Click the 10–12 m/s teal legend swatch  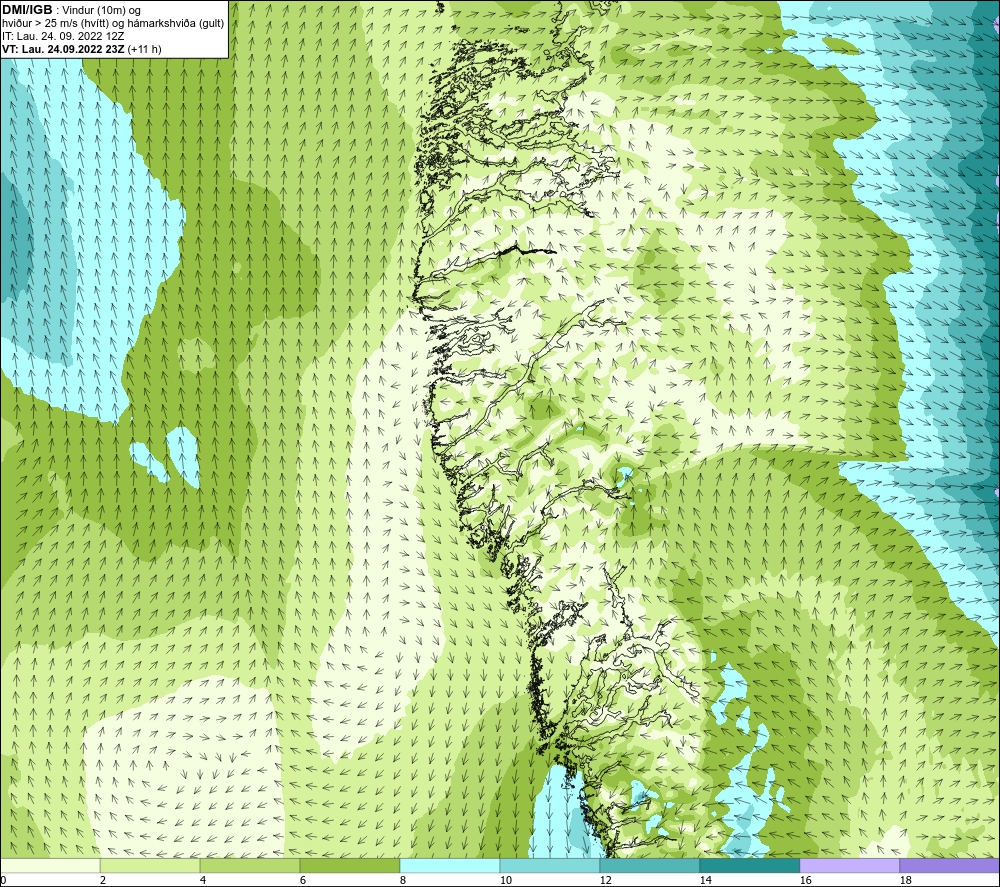tap(550, 866)
